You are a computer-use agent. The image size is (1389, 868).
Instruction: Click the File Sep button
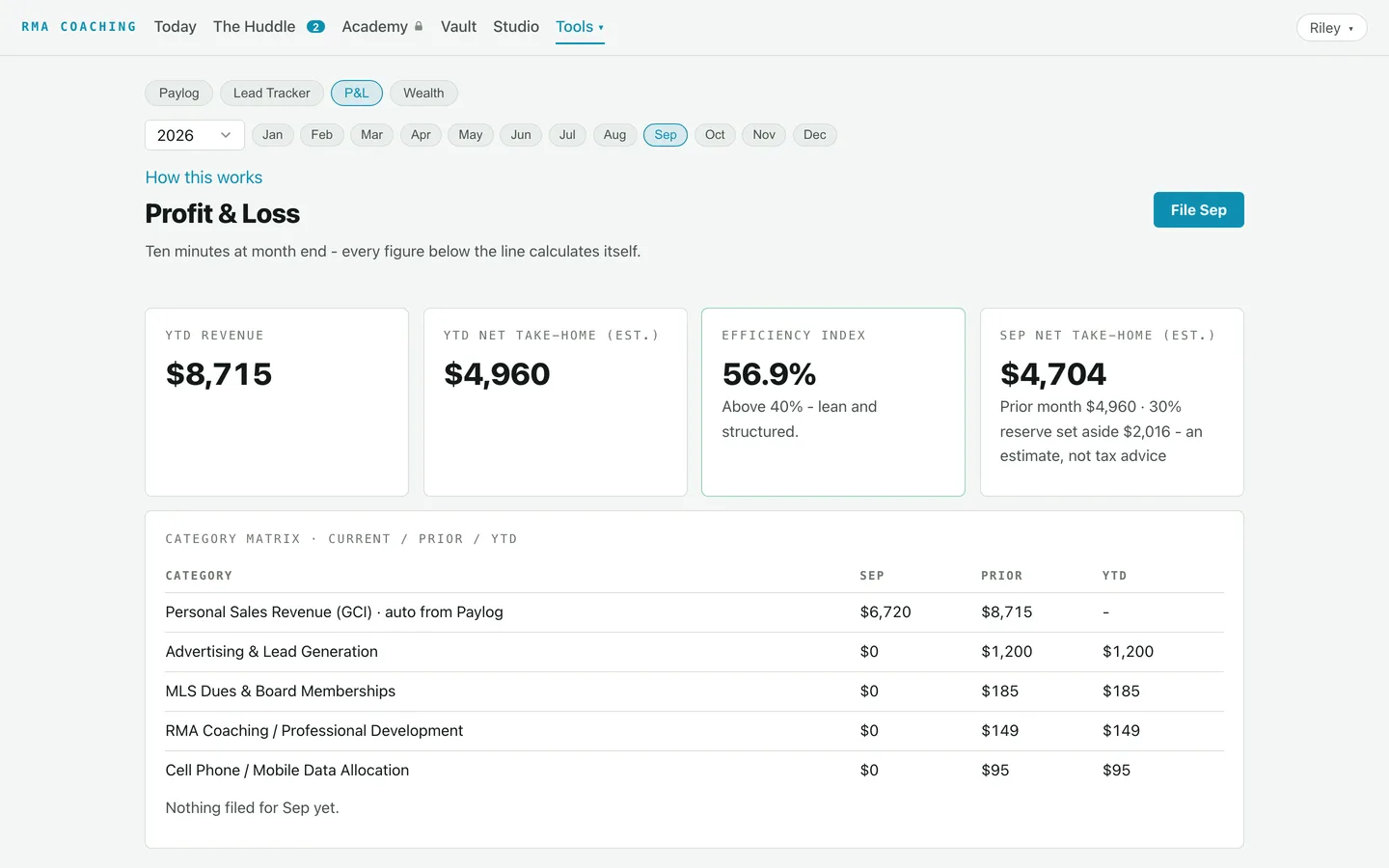click(x=1199, y=210)
